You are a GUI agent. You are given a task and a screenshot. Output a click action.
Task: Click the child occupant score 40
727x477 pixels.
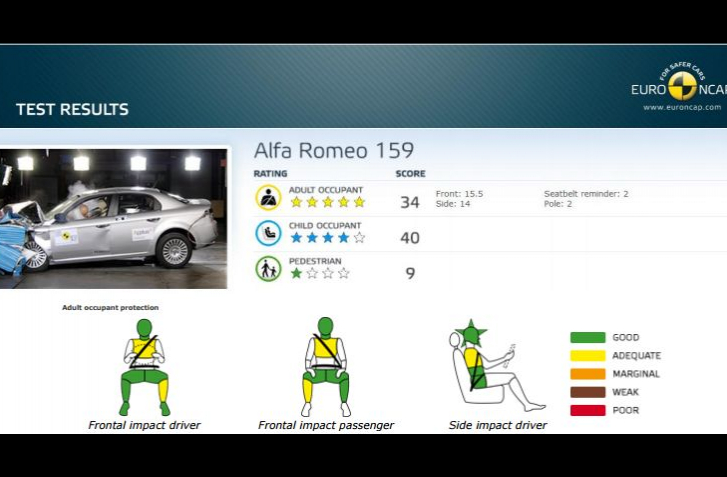(410, 238)
